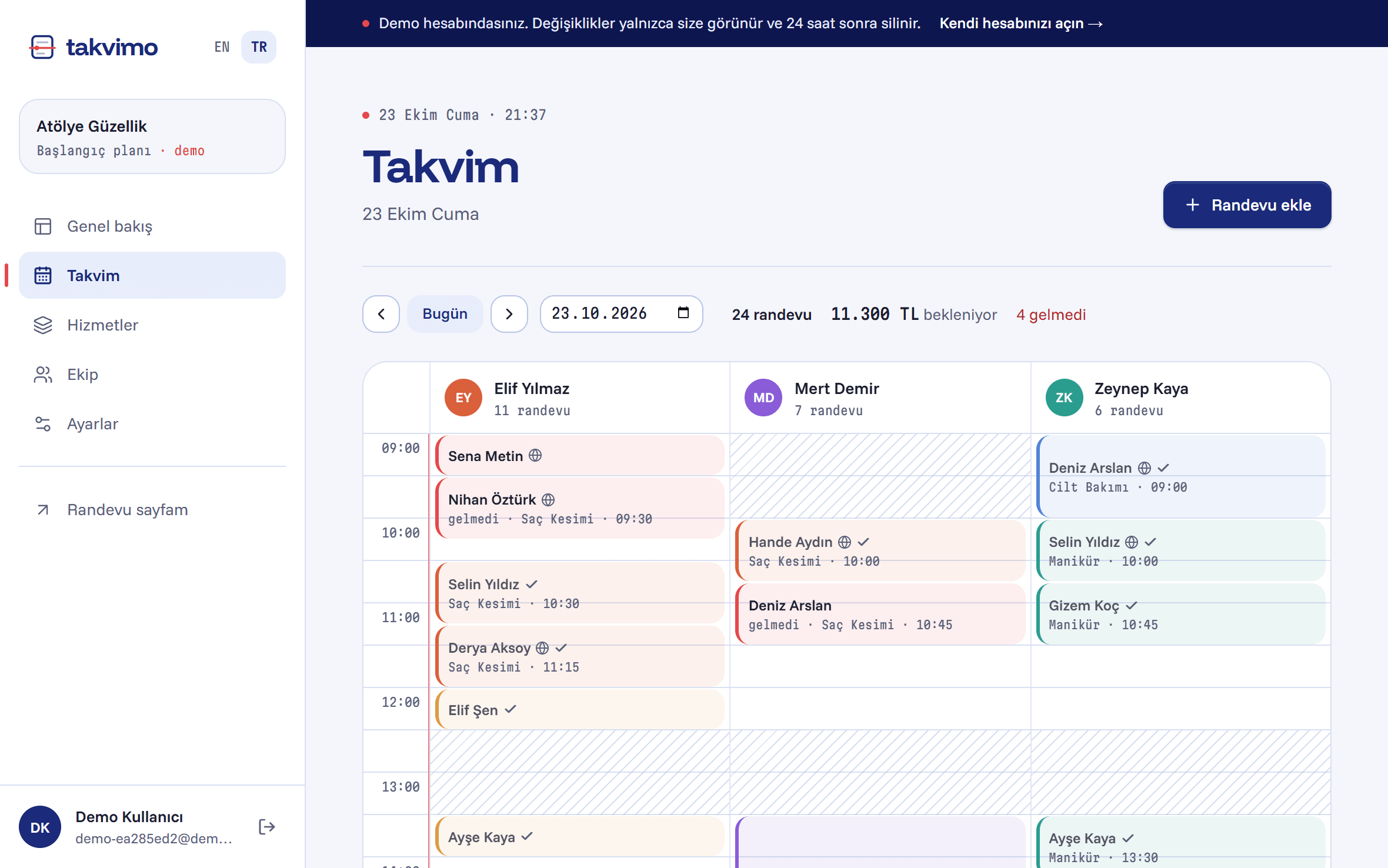Open the Hizmetler section
1388x868 pixels.
[x=152, y=325]
